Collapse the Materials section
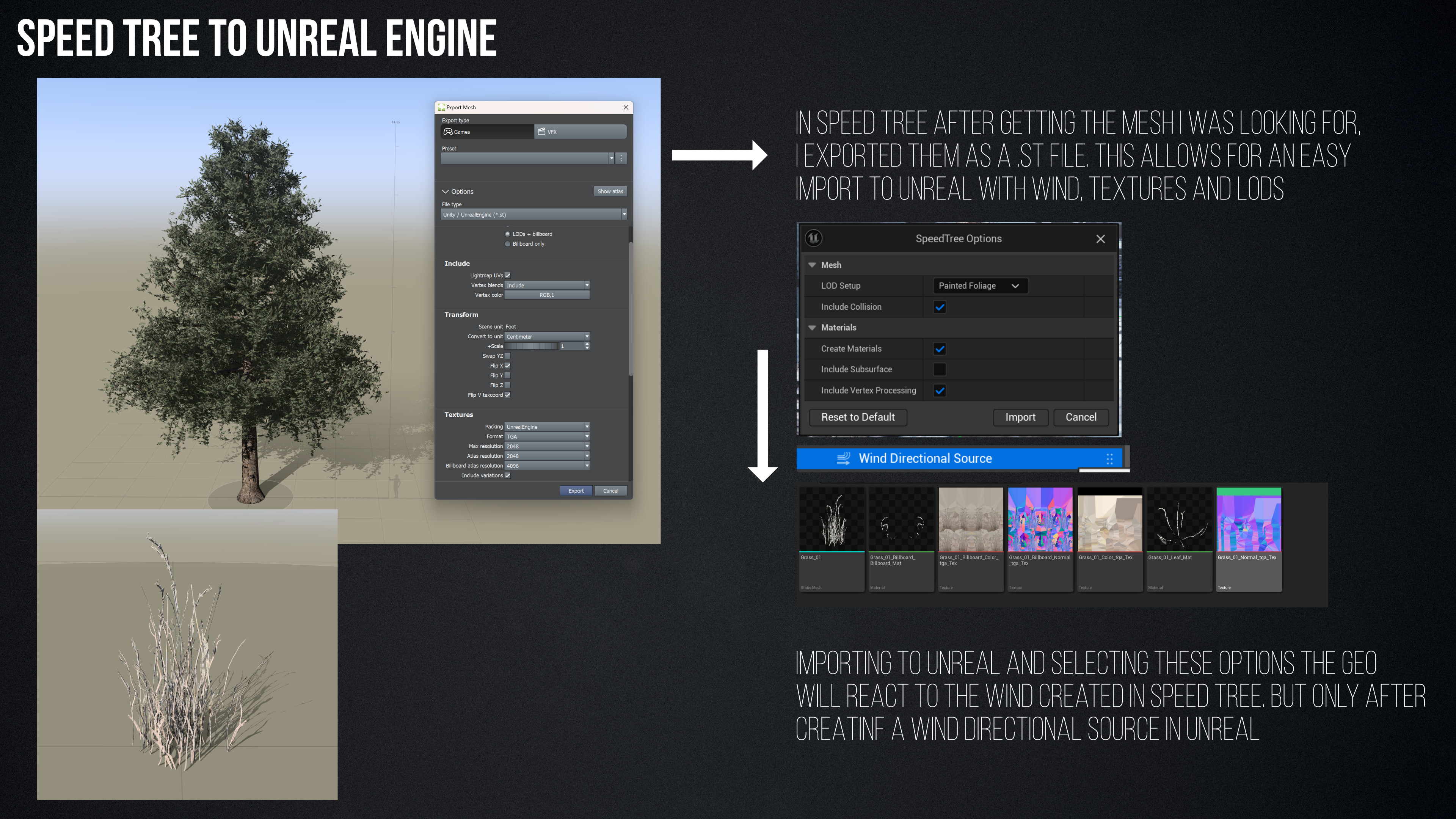The image size is (1456, 819). (x=812, y=328)
